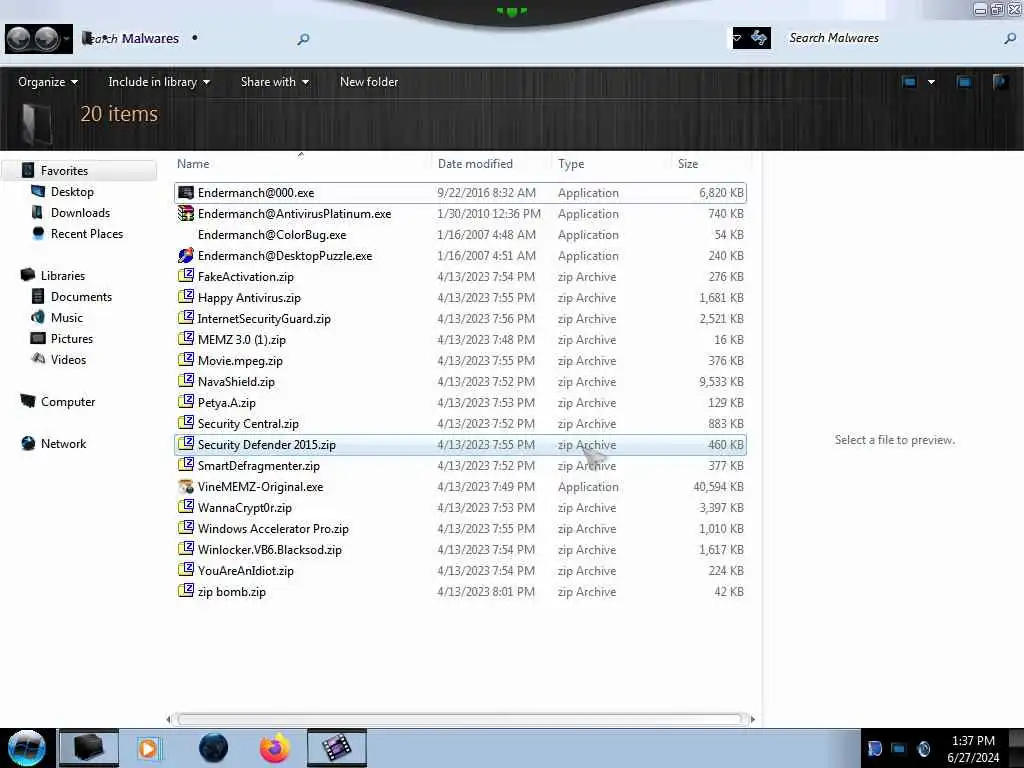Go back with the Back arrow button
The image size is (1024, 768).
coord(18,39)
